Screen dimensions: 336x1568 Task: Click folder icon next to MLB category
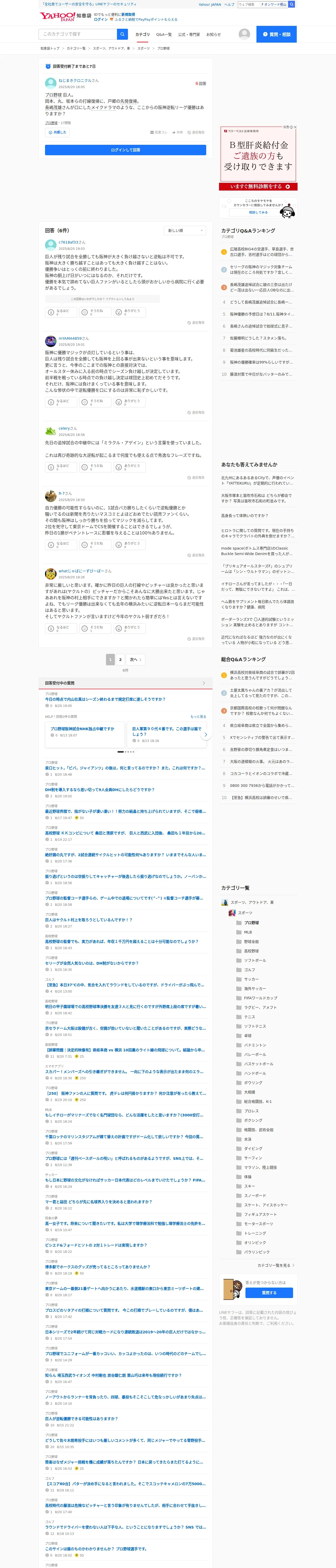click(239, 932)
